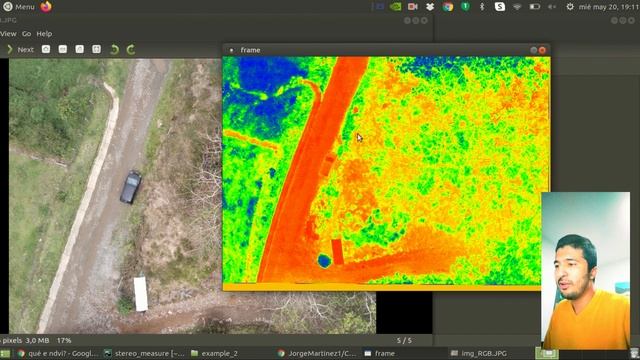Open the Bluetooth indicator

pyautogui.click(x=482, y=7)
